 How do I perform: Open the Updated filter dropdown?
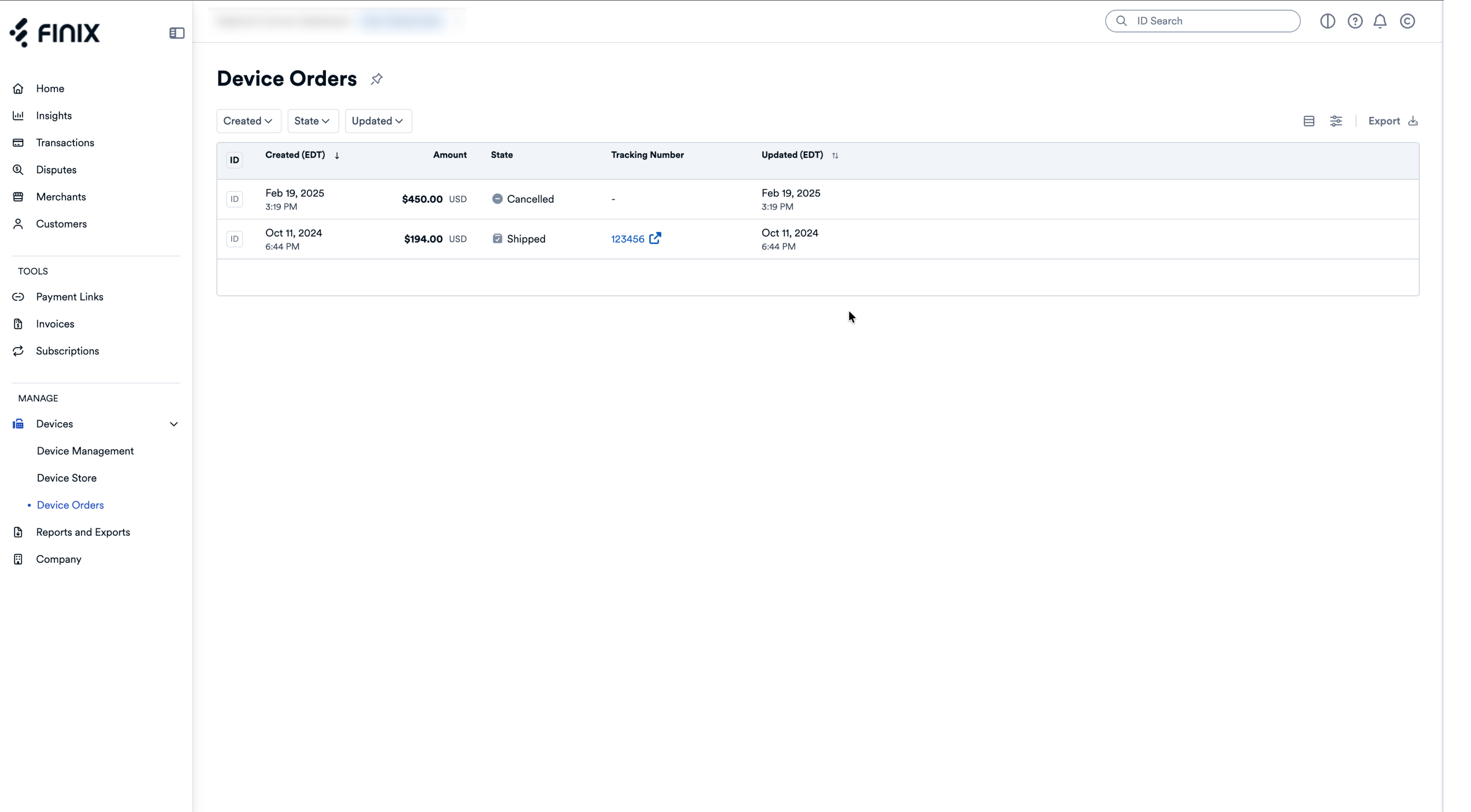click(x=378, y=121)
